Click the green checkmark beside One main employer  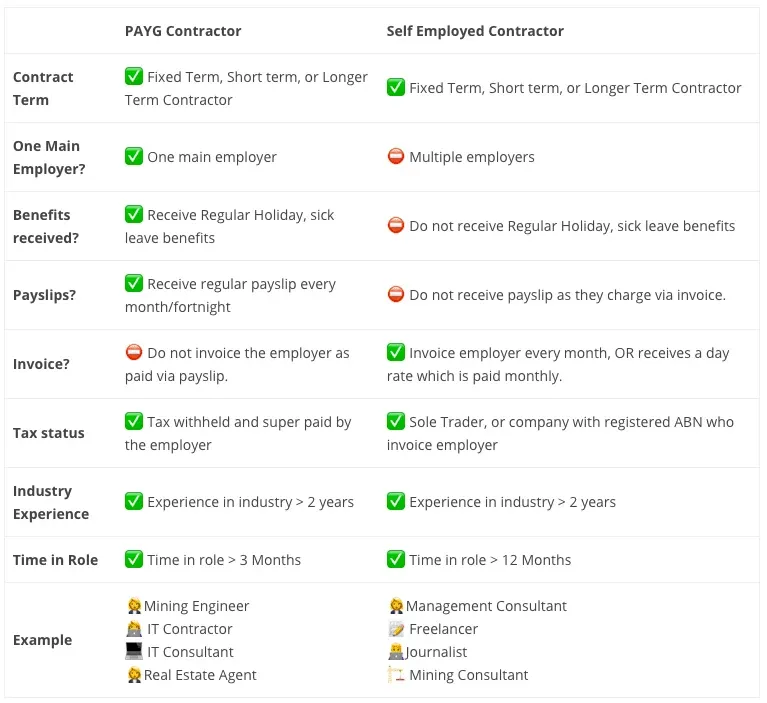[x=134, y=157]
